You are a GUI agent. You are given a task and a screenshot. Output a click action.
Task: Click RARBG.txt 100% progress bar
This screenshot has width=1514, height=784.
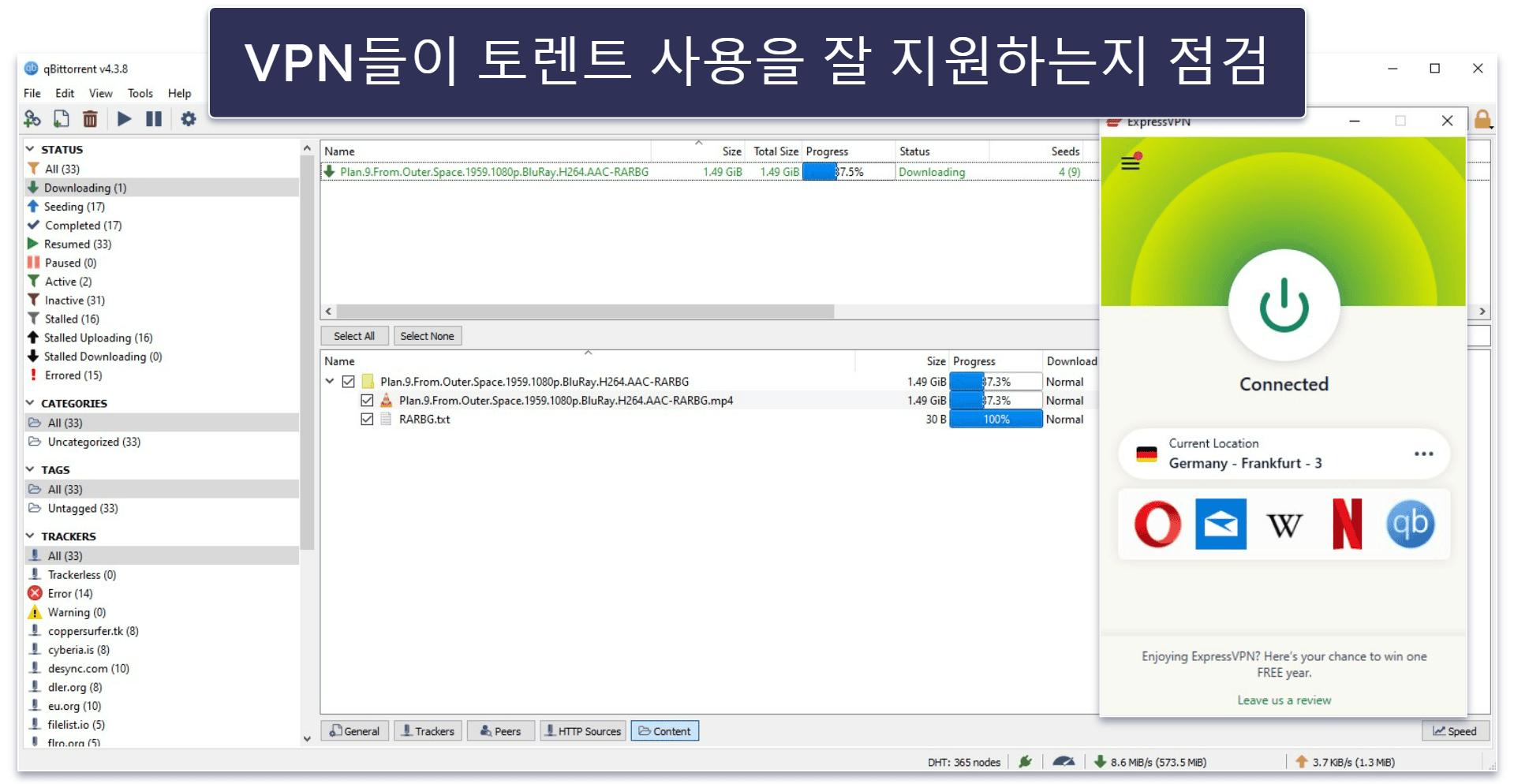pos(996,420)
